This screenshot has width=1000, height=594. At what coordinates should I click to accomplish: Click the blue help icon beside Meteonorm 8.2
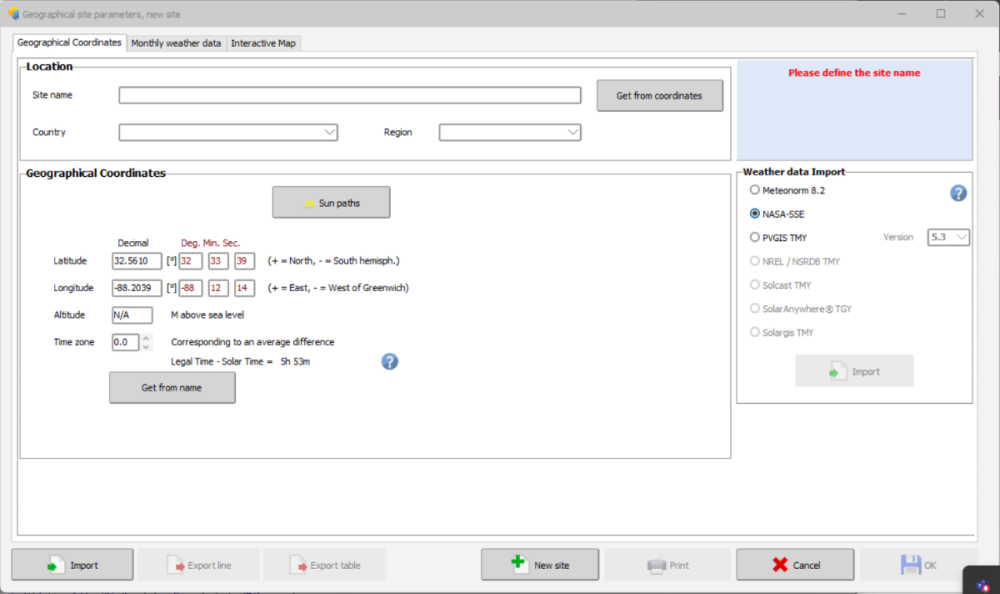click(958, 193)
